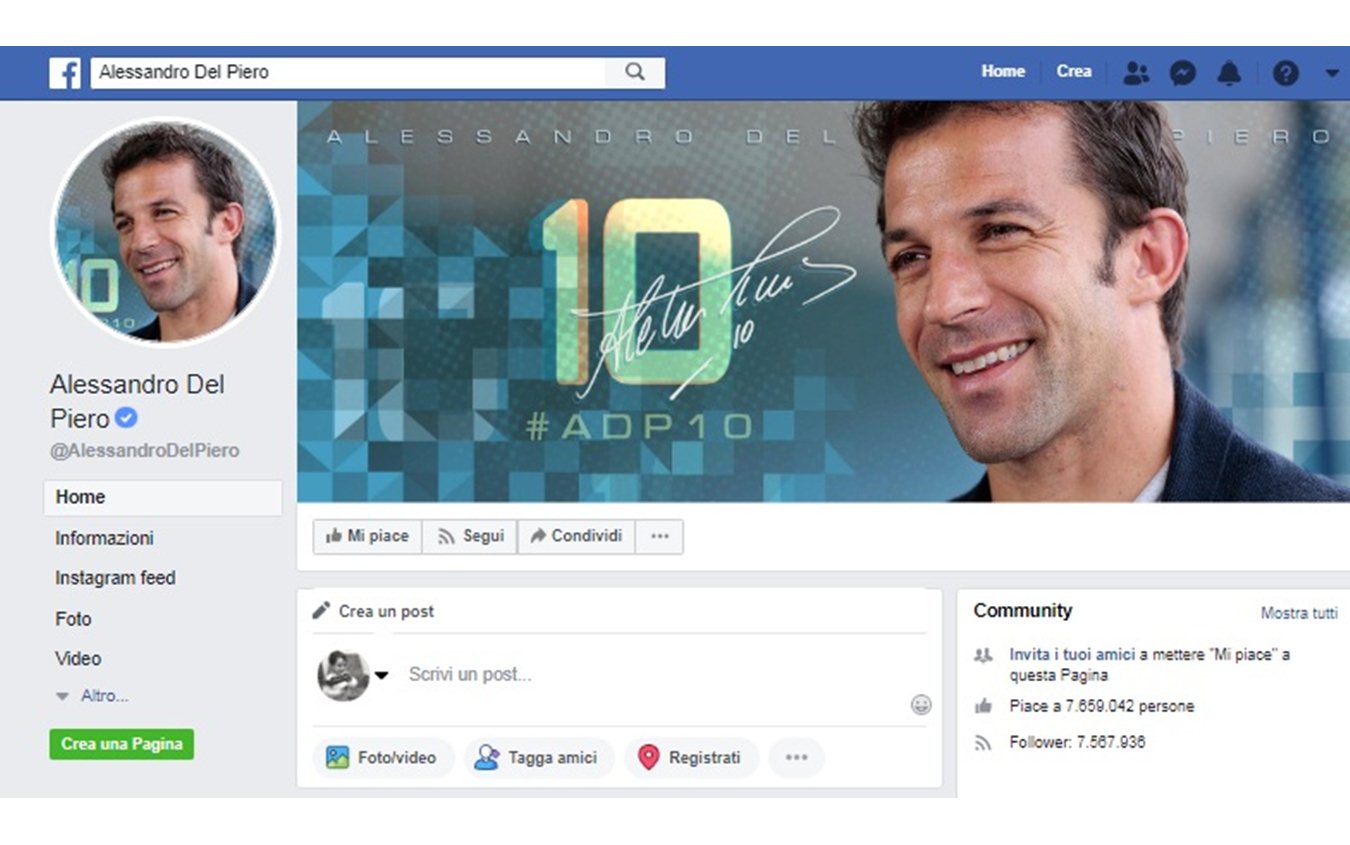Open Crea in the top bar
Image resolution: width=1350 pixels, height=845 pixels.
coord(1074,72)
